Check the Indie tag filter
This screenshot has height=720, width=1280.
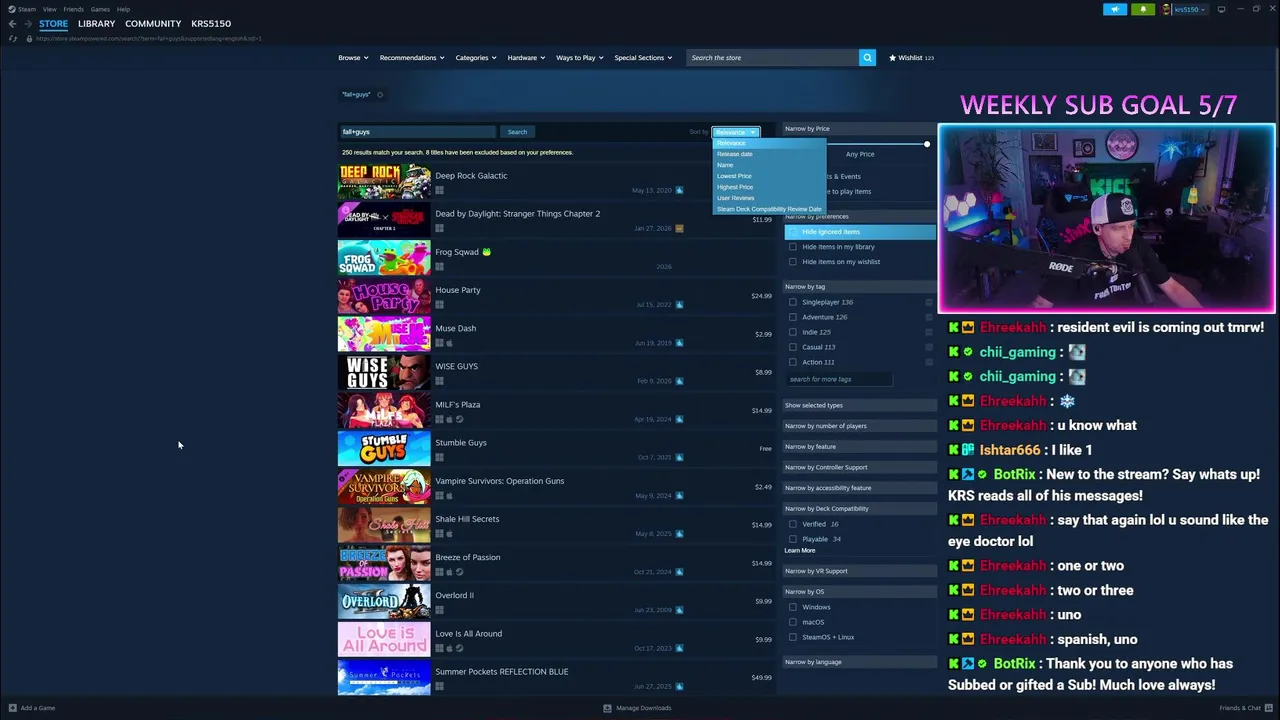pyautogui.click(x=793, y=332)
